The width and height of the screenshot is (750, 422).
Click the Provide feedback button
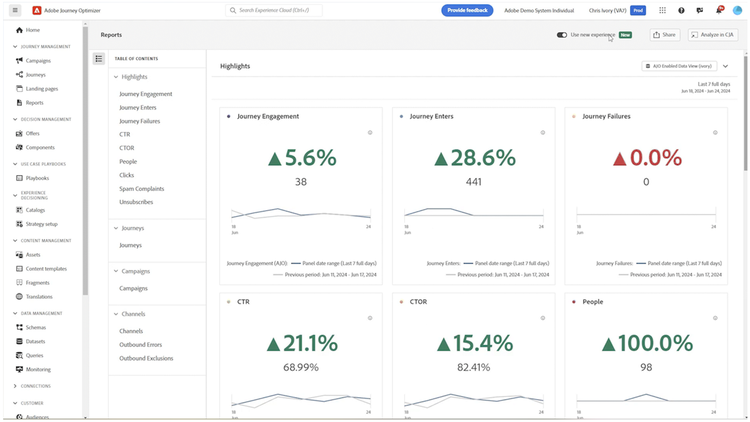pyautogui.click(x=467, y=10)
